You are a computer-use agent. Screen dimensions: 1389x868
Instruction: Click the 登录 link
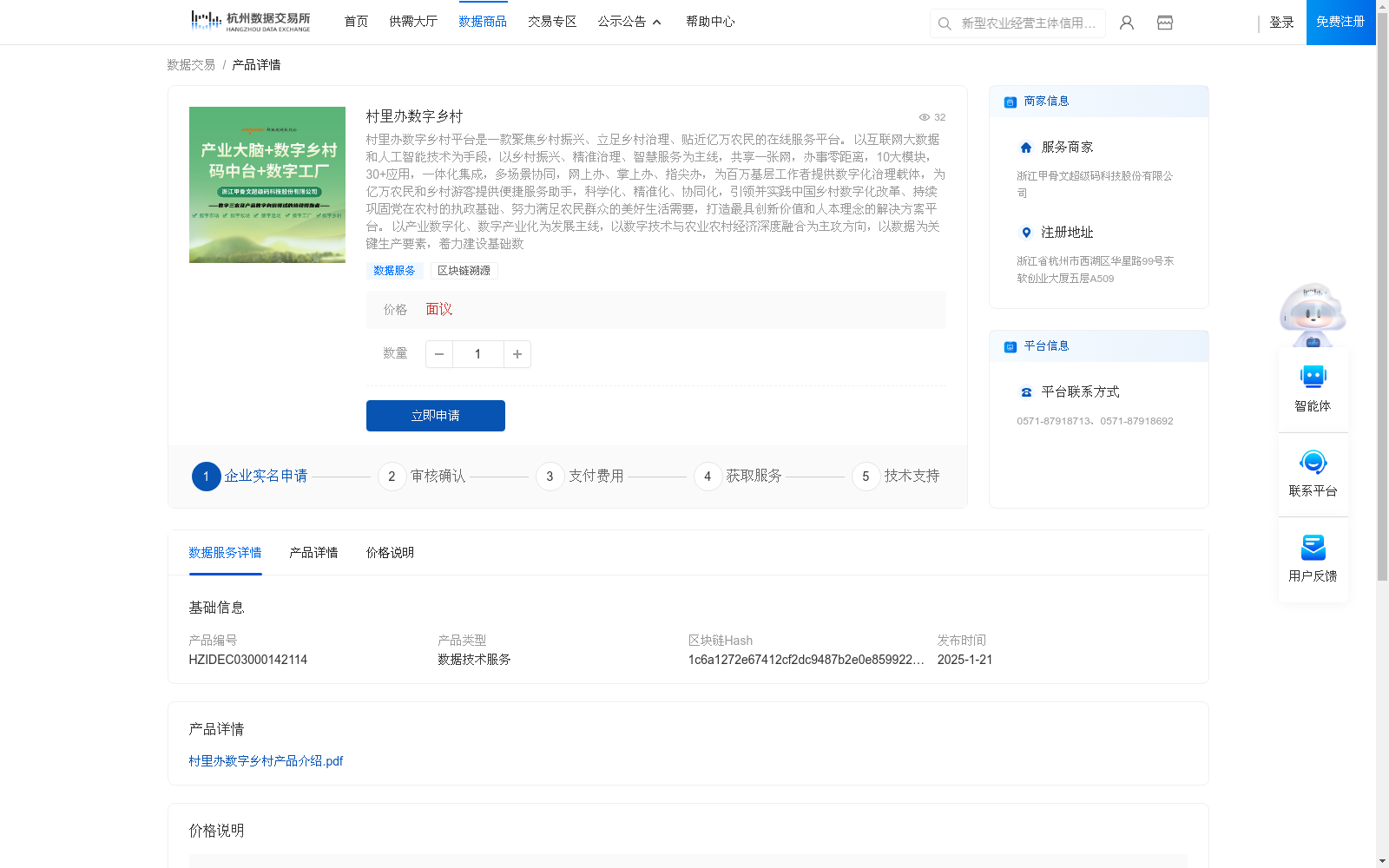[x=1281, y=23]
